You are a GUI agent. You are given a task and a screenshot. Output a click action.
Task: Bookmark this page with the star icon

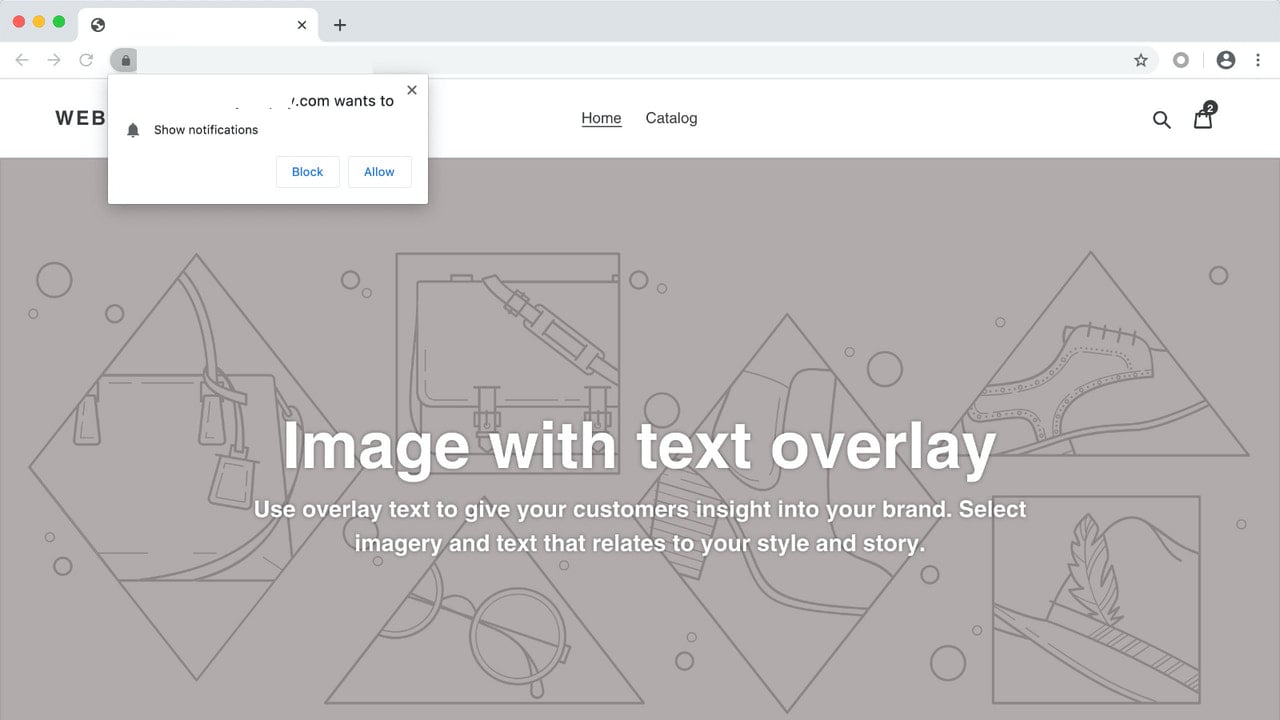pos(1141,60)
